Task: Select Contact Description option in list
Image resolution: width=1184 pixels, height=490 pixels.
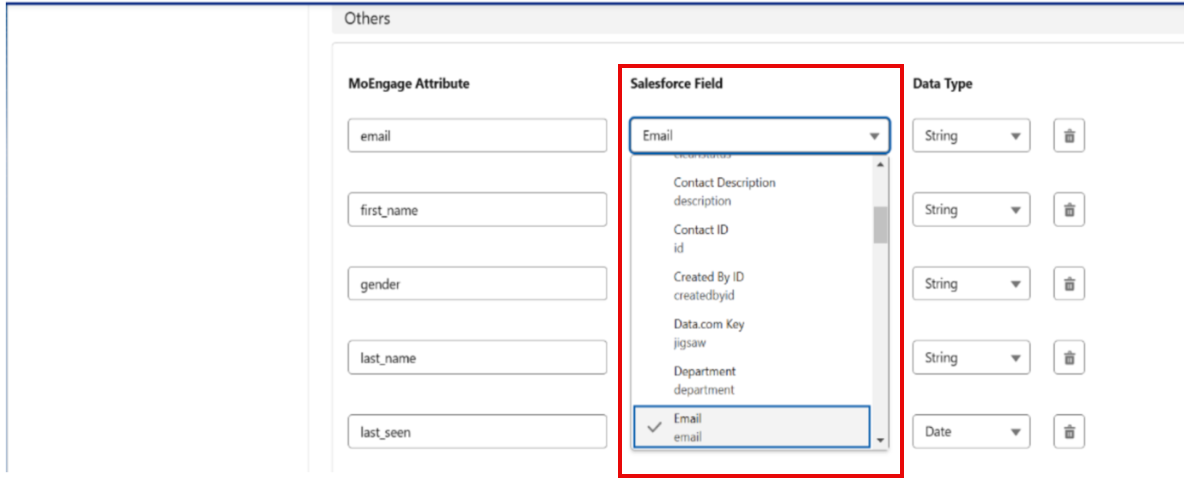Action: coord(752,192)
